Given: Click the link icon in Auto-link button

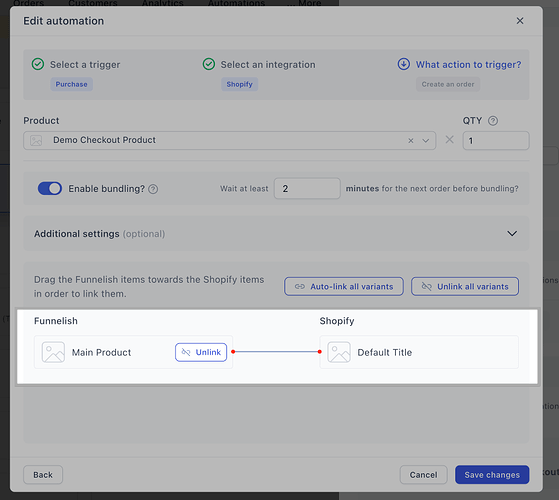Looking at the screenshot, I should [299, 287].
